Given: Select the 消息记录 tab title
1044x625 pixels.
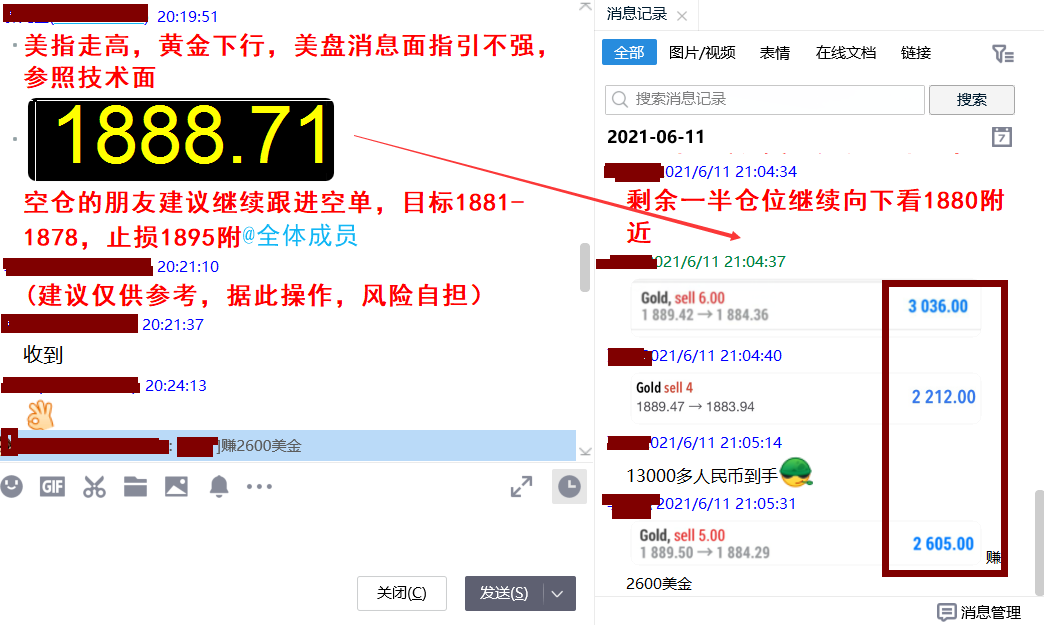Looking at the screenshot, I should pos(637,14).
